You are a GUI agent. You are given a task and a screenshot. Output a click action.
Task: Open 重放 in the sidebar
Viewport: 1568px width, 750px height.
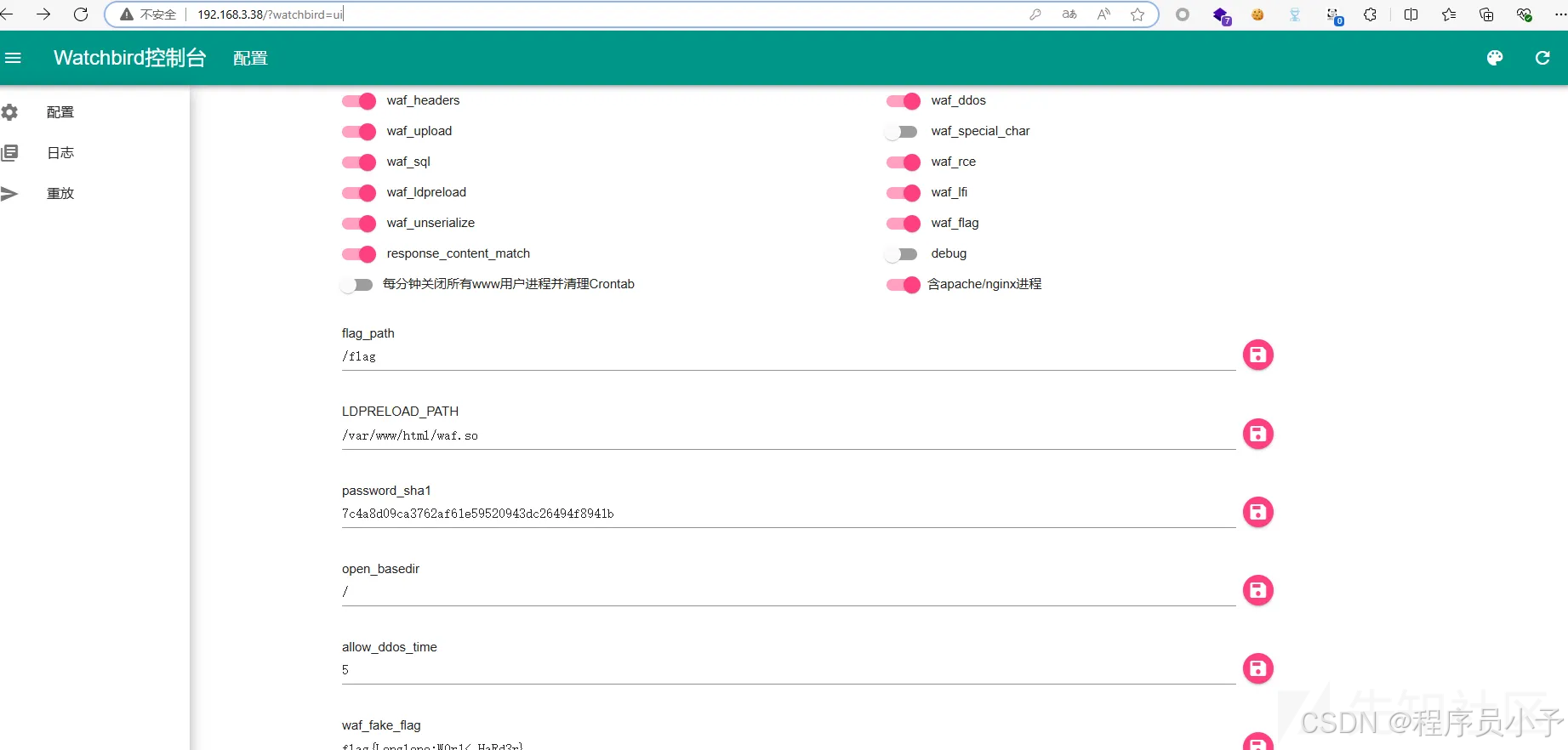coord(60,194)
